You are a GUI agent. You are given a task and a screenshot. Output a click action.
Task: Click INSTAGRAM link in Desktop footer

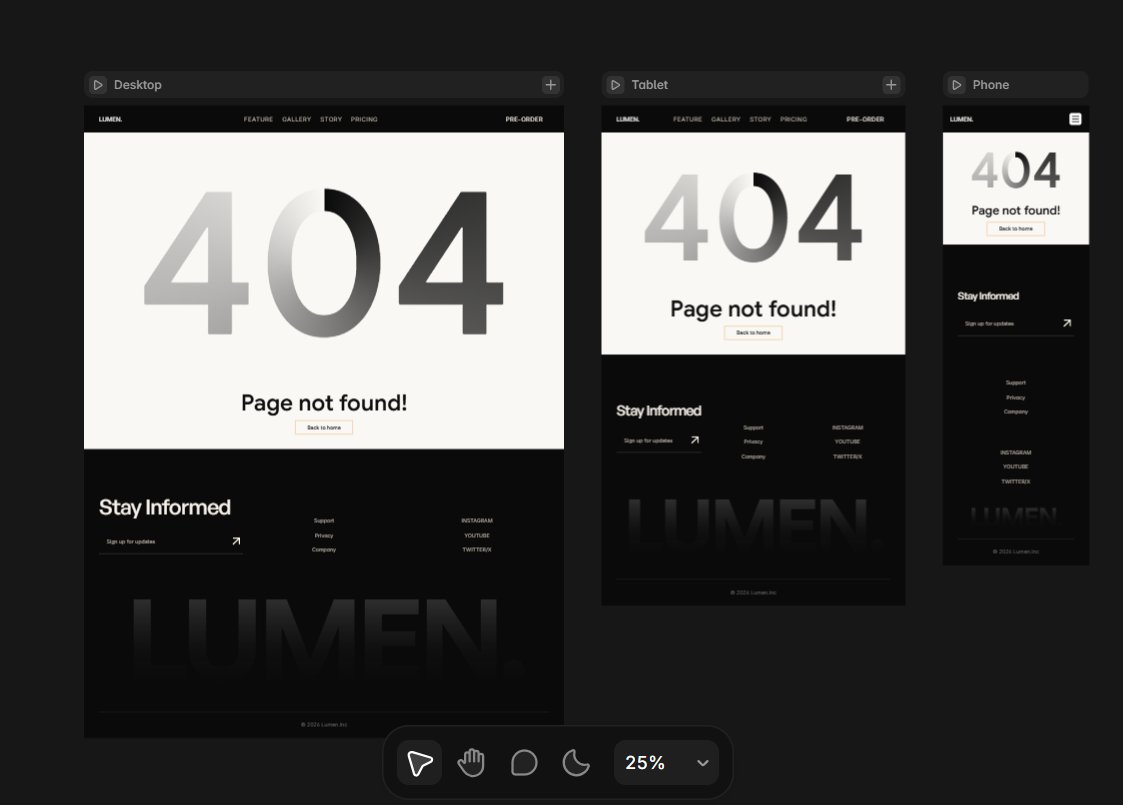pyautogui.click(x=477, y=521)
